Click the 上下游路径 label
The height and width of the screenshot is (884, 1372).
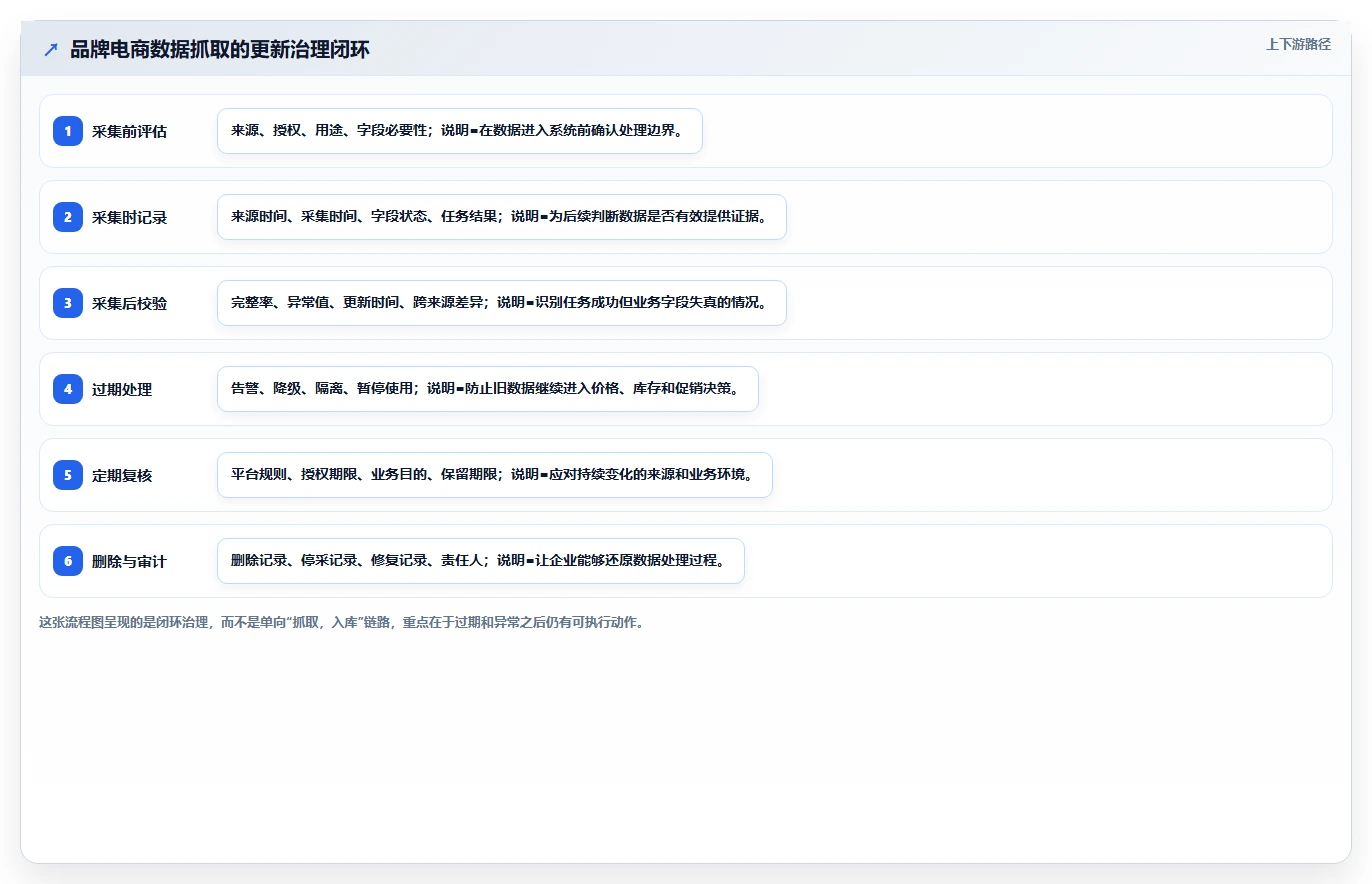(x=1298, y=44)
